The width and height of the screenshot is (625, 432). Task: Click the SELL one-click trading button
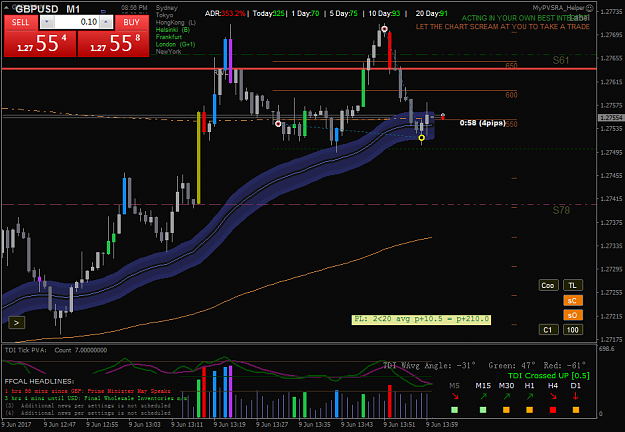pos(20,22)
